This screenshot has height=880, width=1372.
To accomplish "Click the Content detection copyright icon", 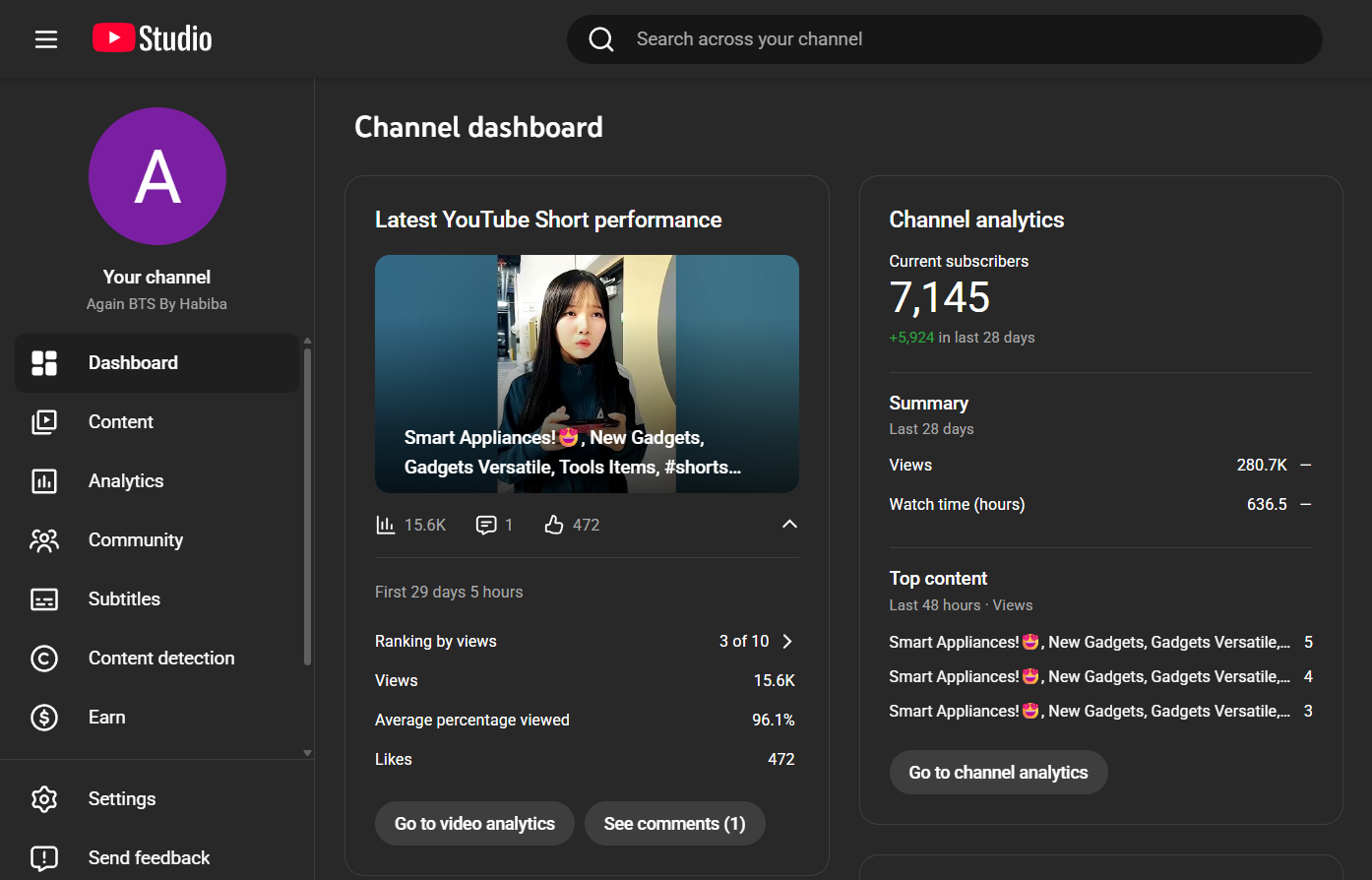I will tap(44, 659).
